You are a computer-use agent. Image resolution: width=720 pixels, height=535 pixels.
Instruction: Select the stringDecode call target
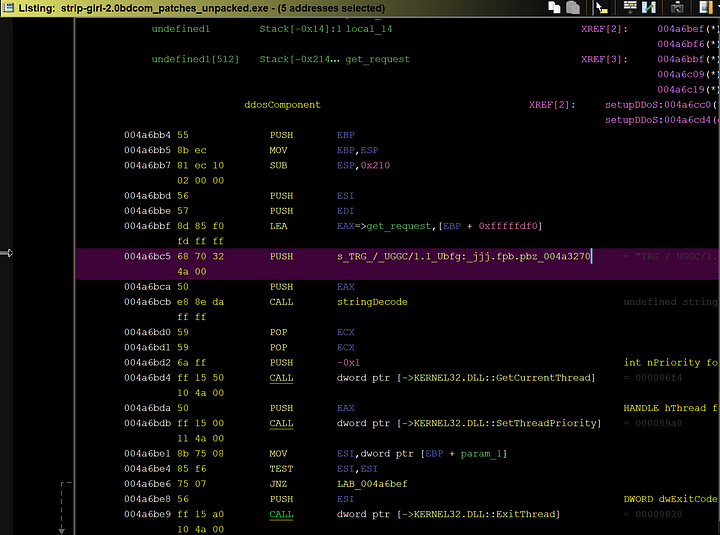point(372,302)
